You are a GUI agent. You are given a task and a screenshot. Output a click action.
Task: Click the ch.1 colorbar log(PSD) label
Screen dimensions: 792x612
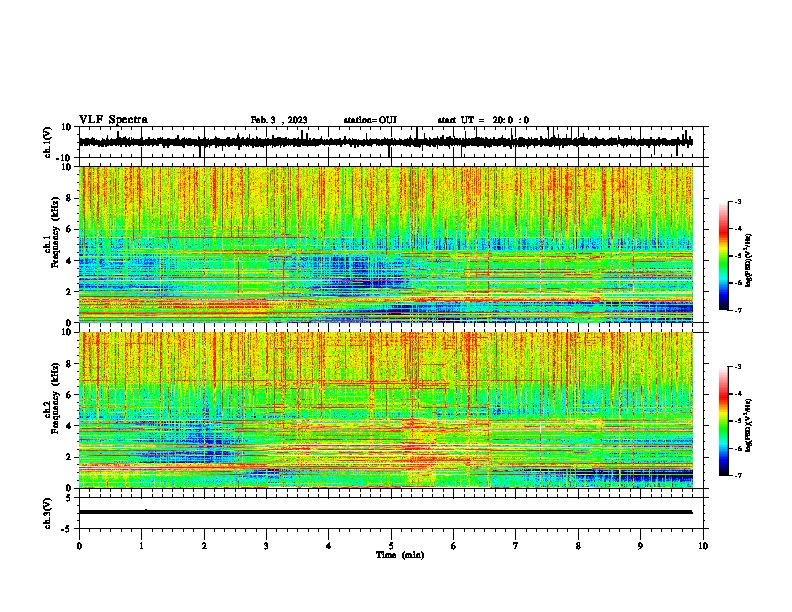pos(748,260)
